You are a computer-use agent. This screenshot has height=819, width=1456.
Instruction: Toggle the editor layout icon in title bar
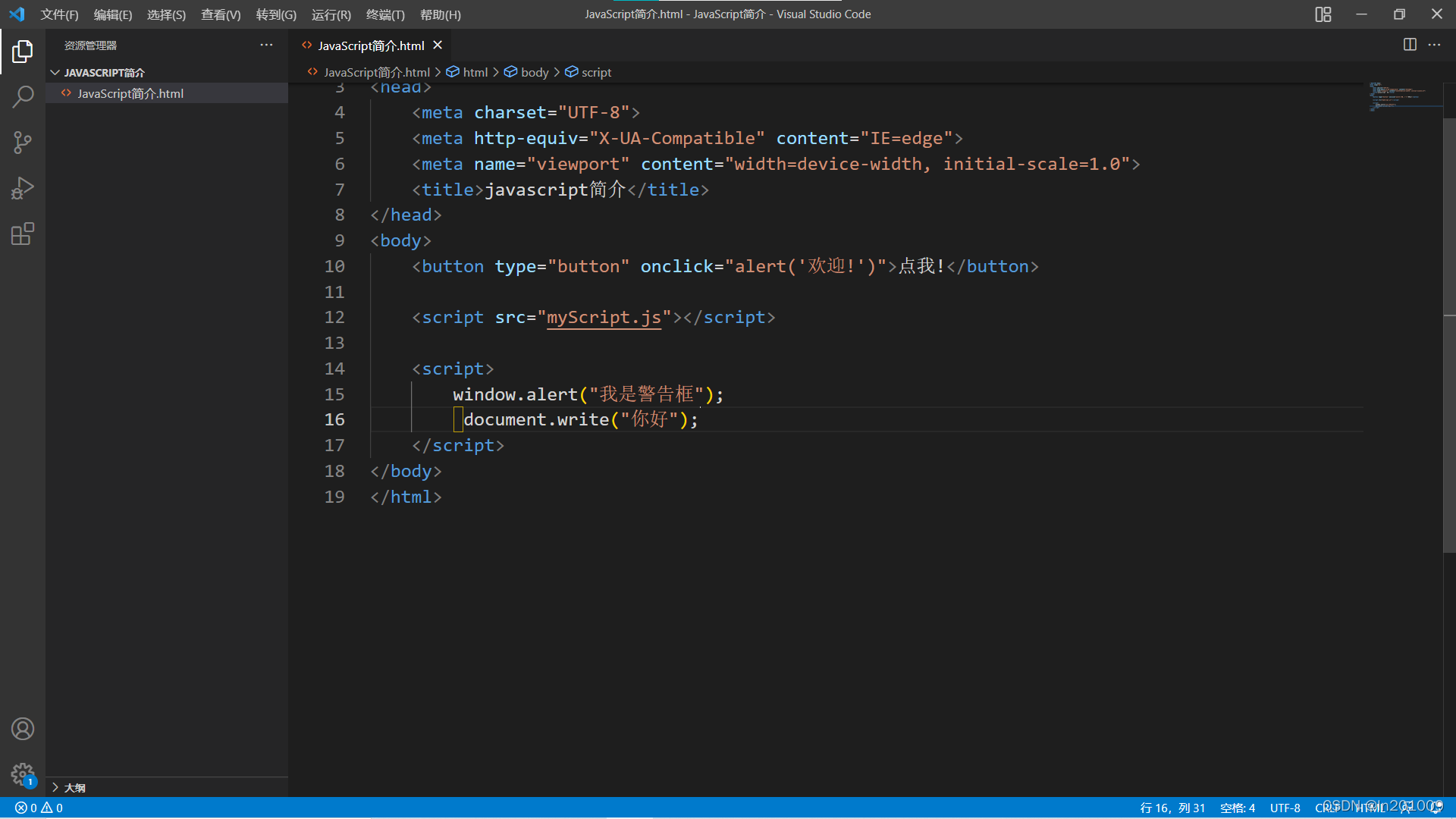(1323, 14)
